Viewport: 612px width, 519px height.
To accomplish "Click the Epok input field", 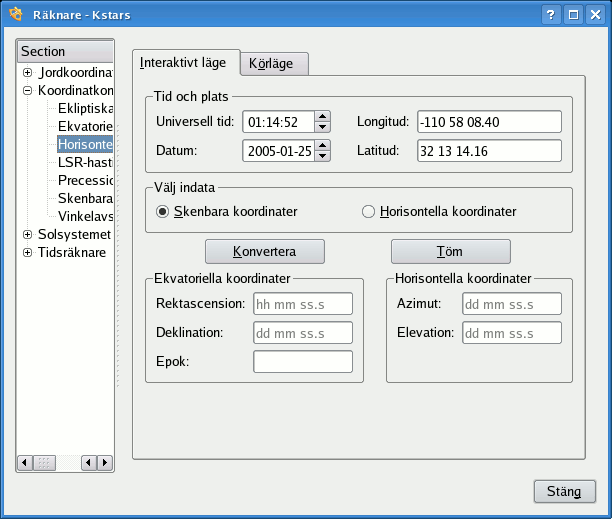I will click(x=303, y=362).
